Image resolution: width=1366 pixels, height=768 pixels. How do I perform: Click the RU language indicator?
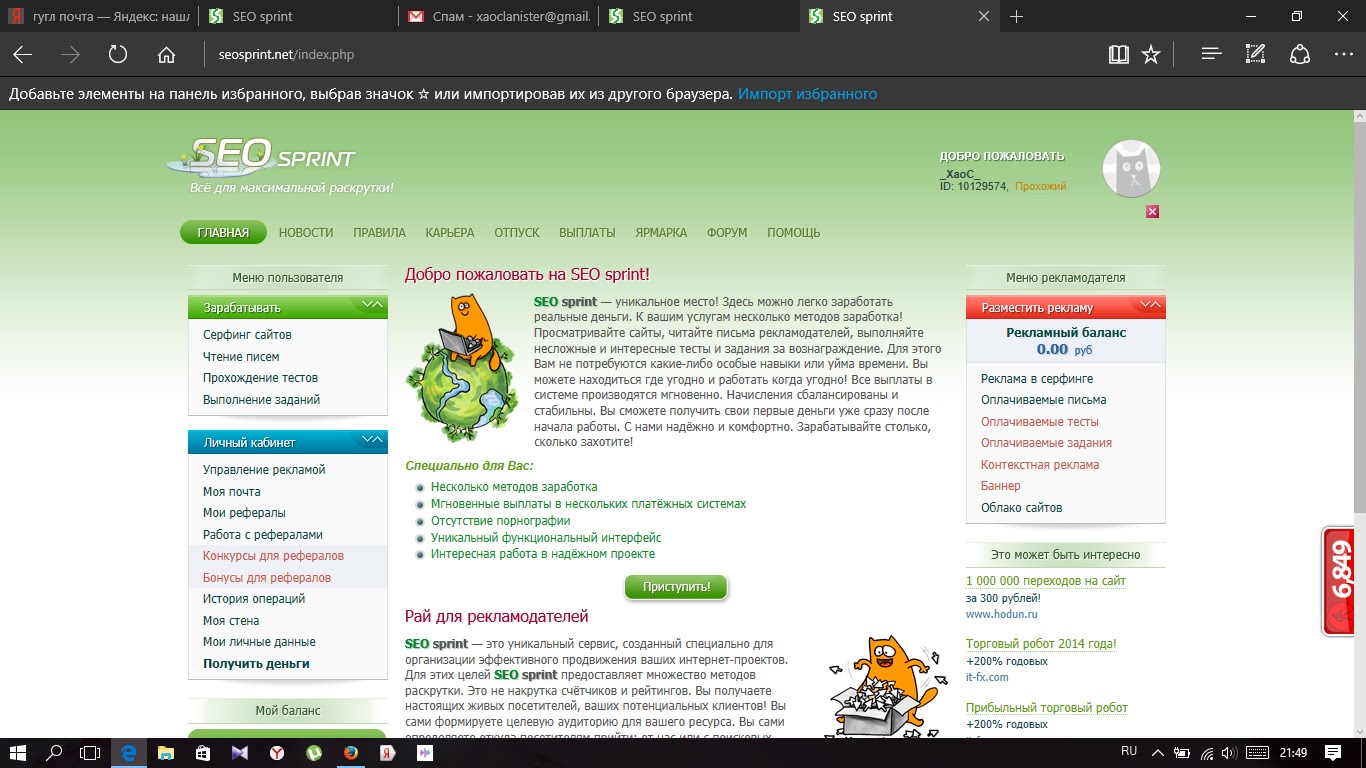tap(1129, 752)
